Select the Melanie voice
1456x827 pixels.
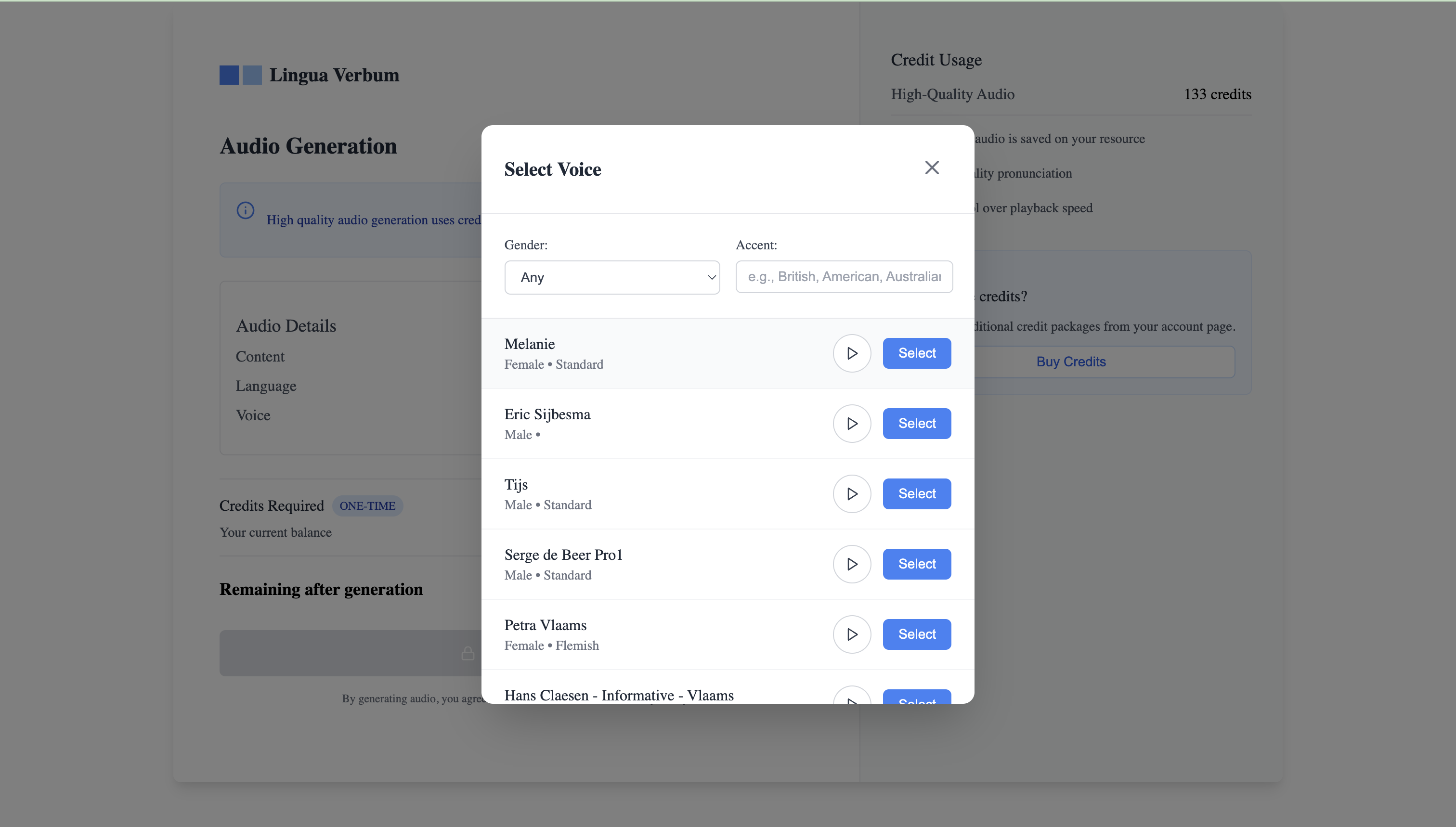pyautogui.click(x=916, y=353)
